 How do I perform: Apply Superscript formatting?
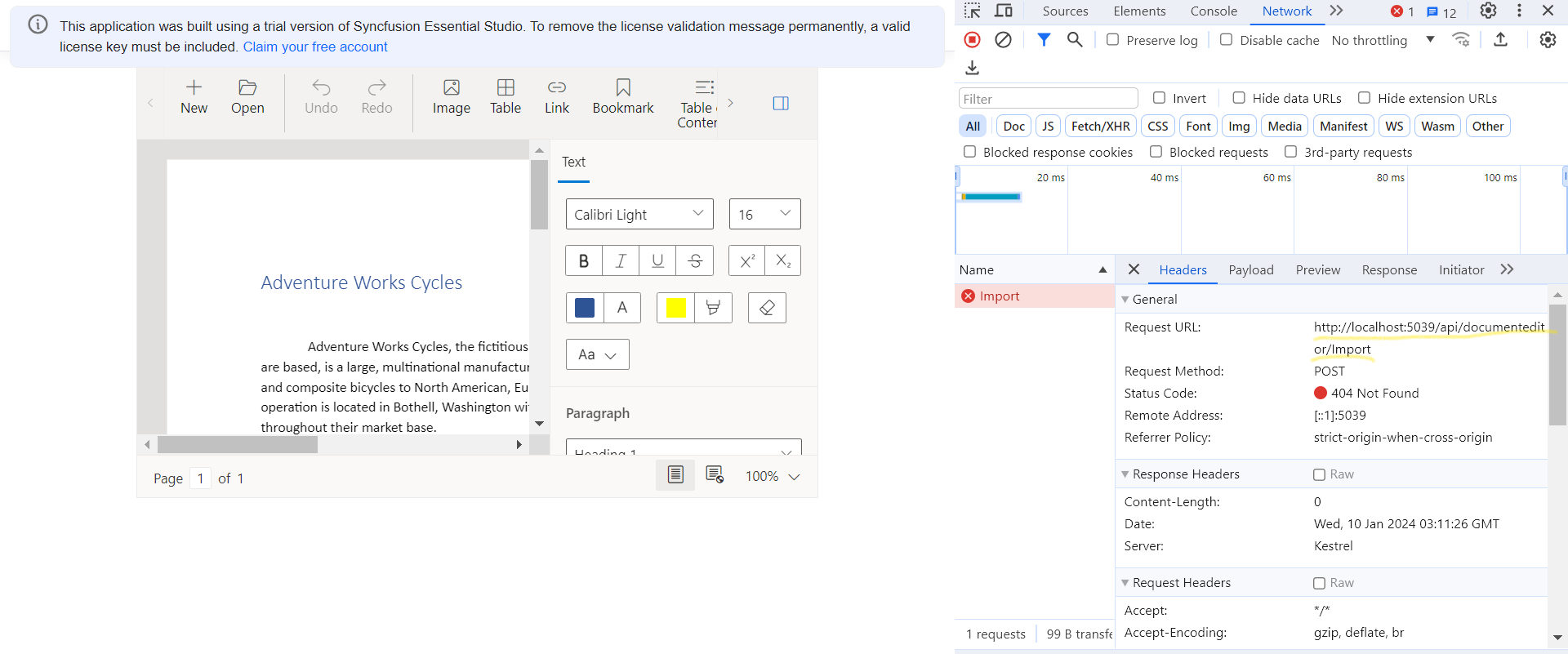(747, 261)
